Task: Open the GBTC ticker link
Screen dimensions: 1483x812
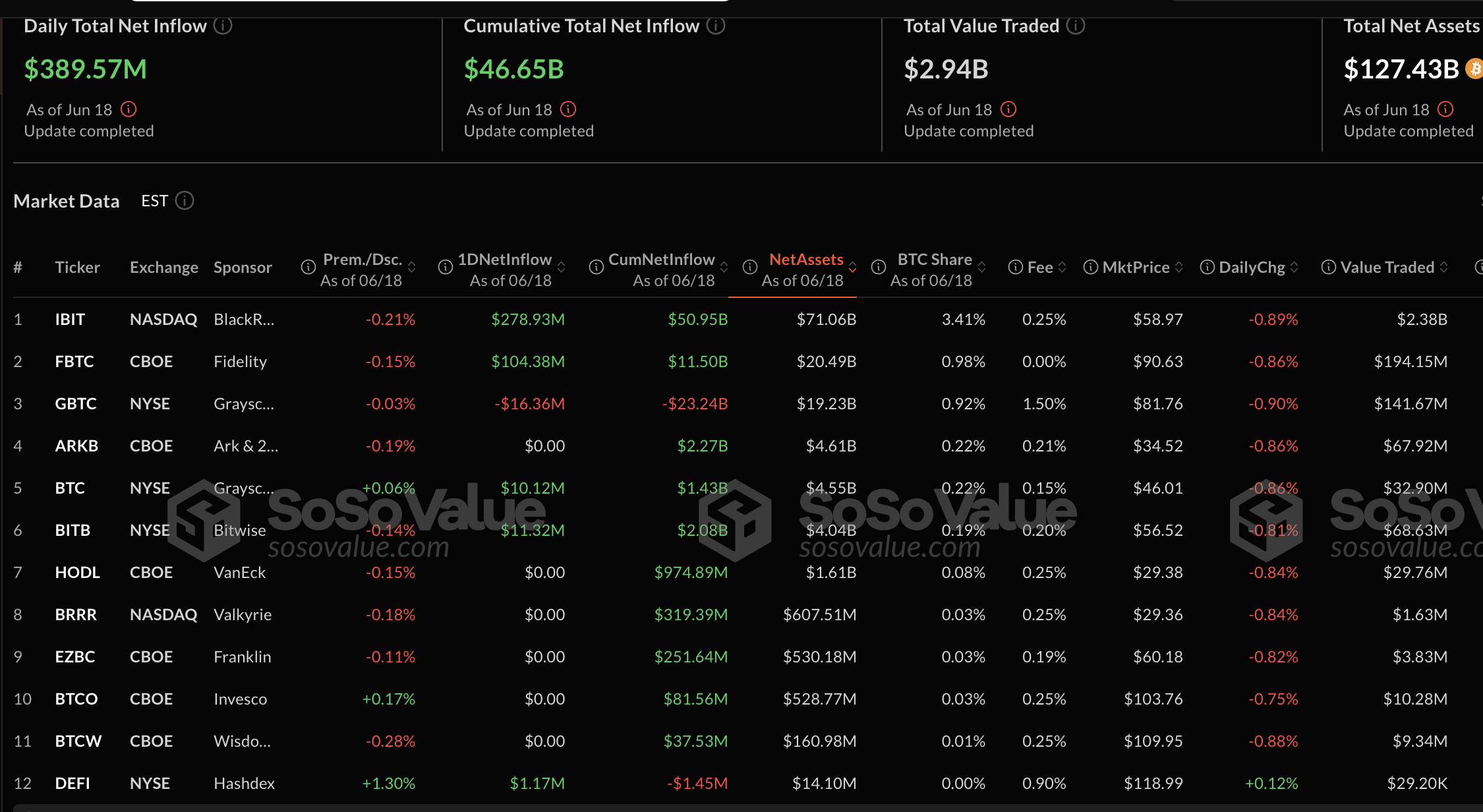Action: (75, 404)
